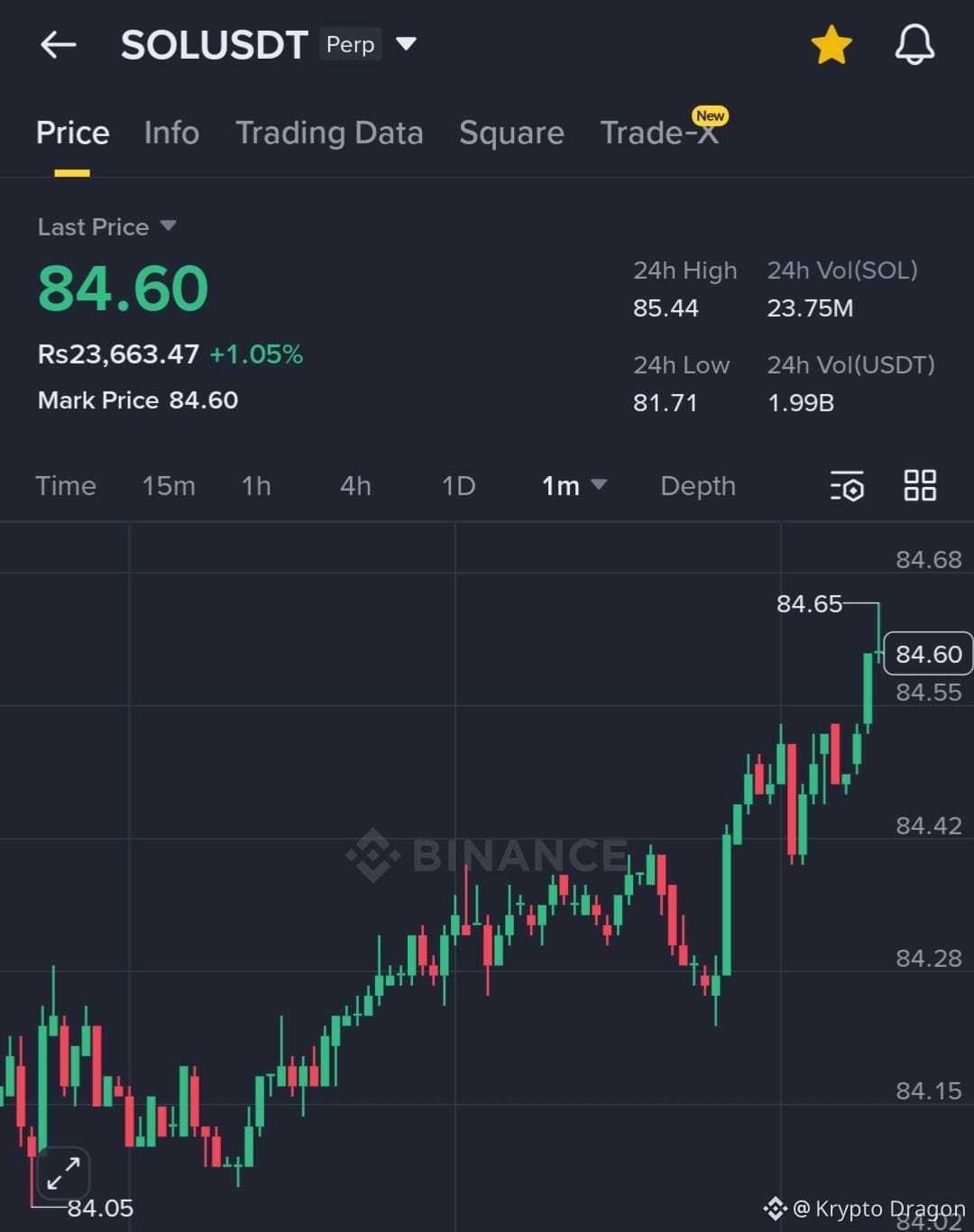The width and height of the screenshot is (974, 1232).
Task: Tap the 84.15 price axis label
Action: coord(929,1091)
